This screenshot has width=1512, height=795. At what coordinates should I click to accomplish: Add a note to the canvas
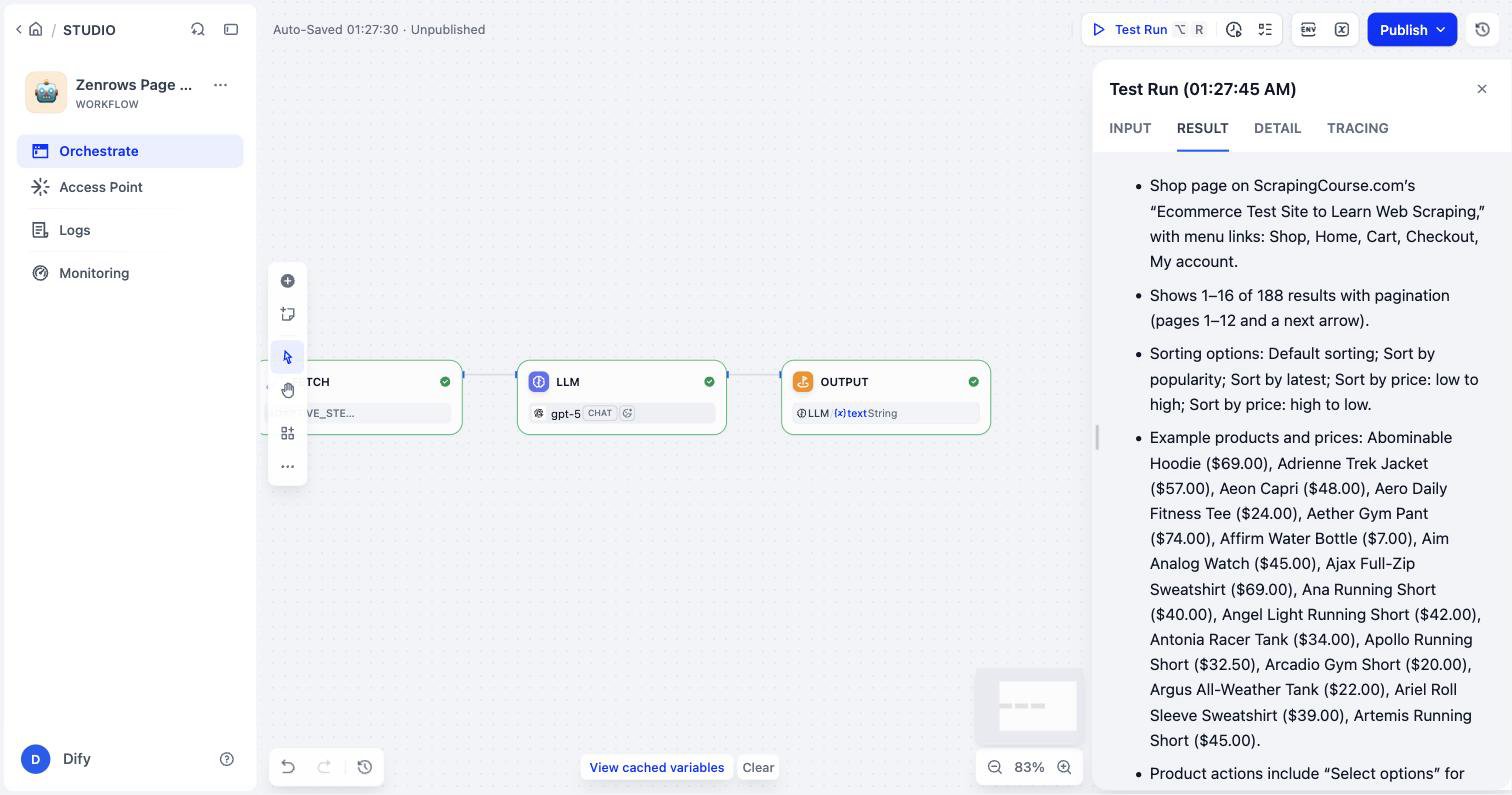[287, 314]
